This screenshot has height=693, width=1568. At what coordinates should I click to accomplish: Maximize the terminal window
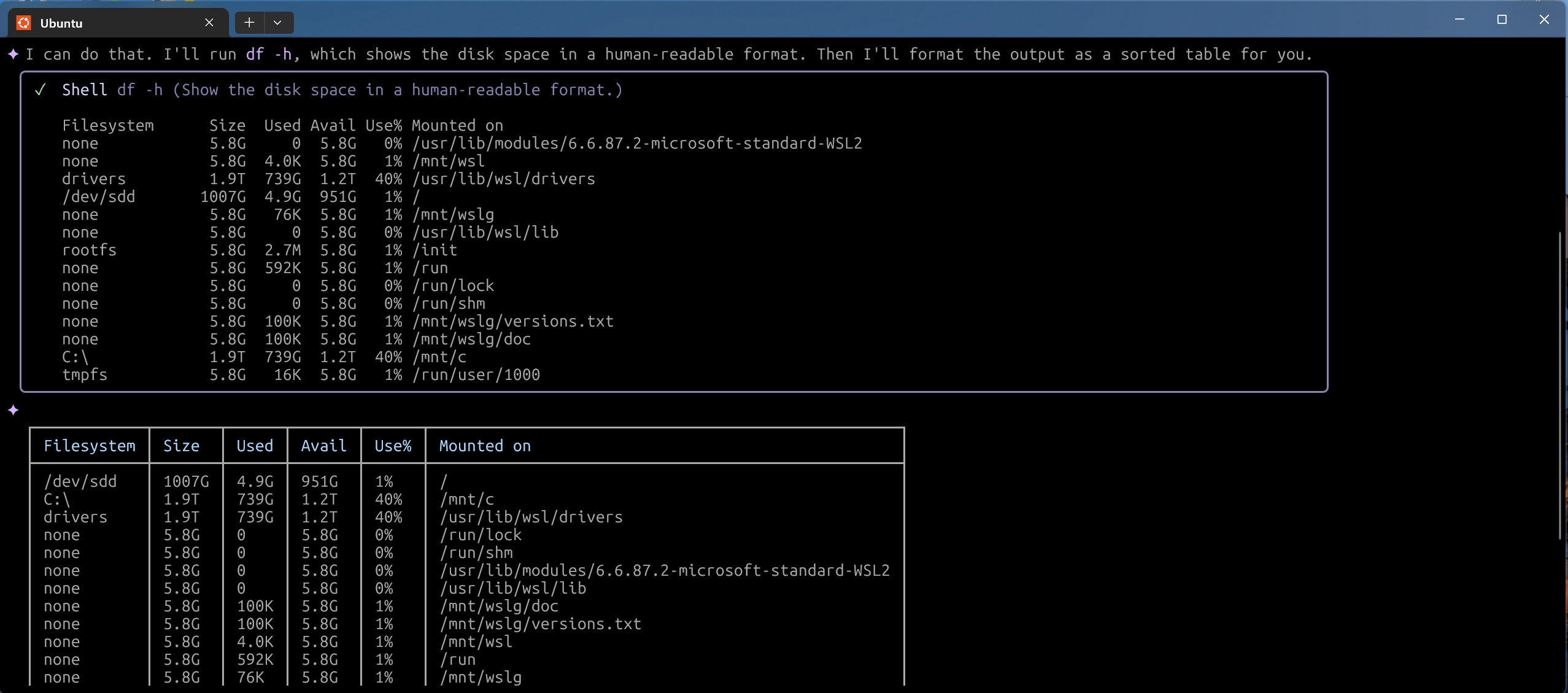[x=1502, y=19]
